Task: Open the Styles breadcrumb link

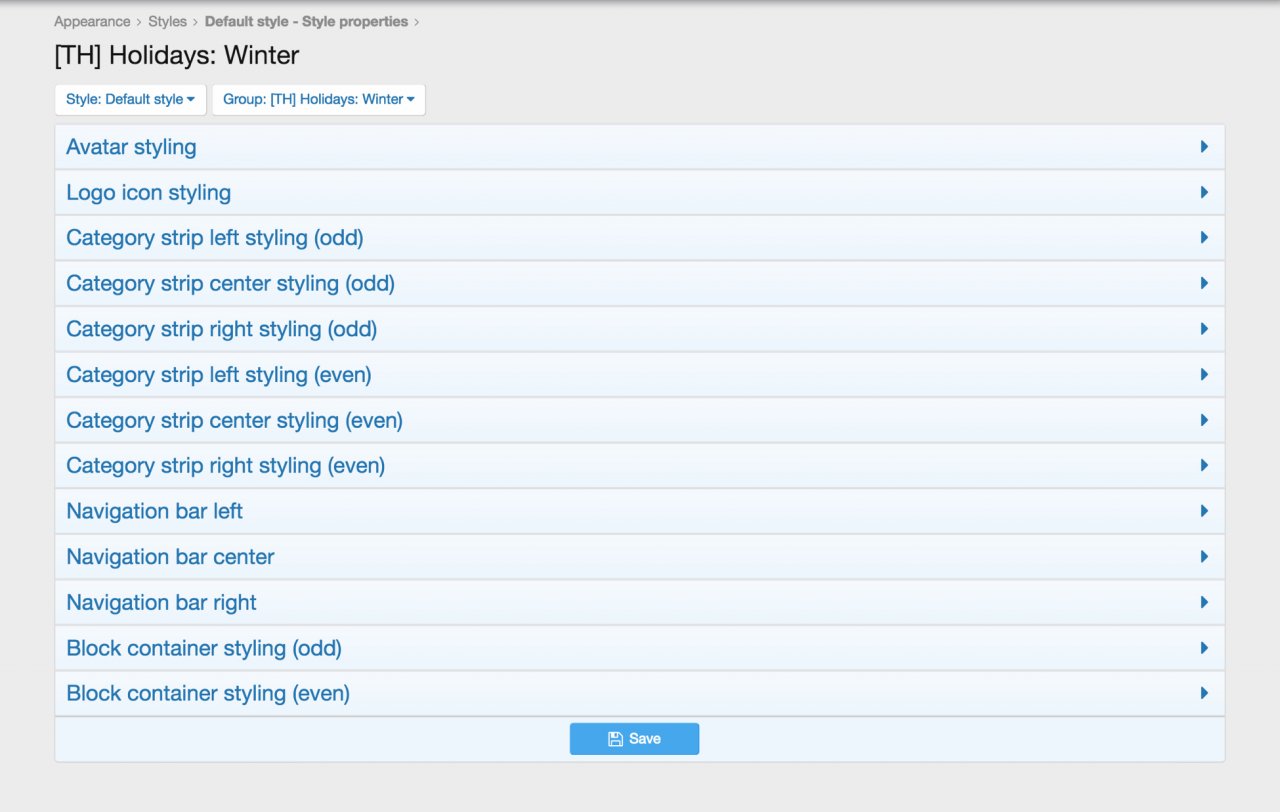Action: pyautogui.click(x=167, y=21)
